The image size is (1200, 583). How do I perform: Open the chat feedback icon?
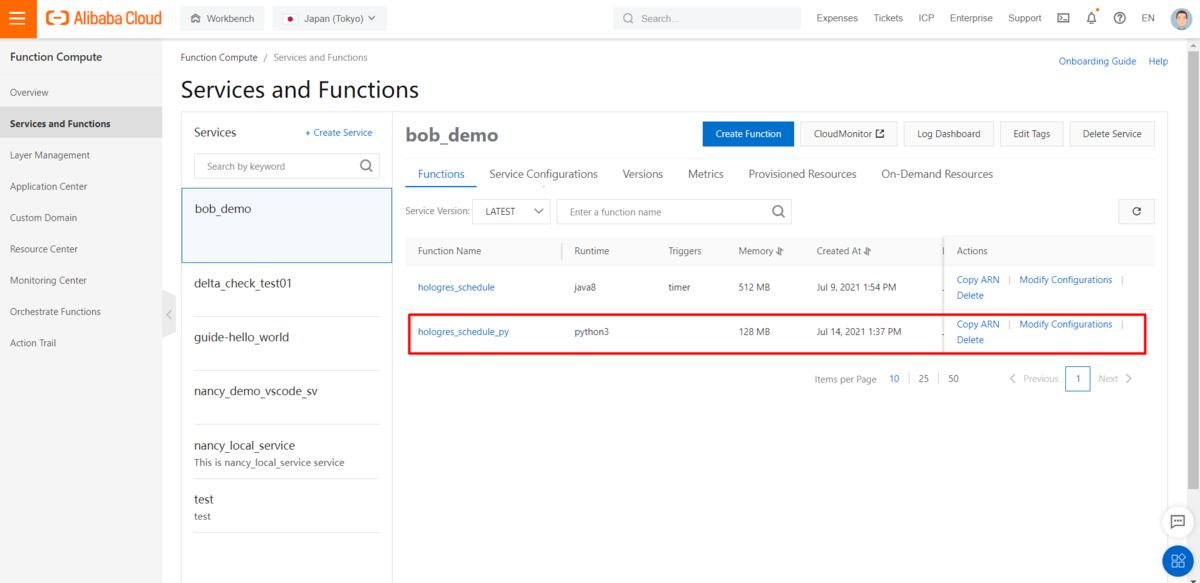coord(1177,522)
